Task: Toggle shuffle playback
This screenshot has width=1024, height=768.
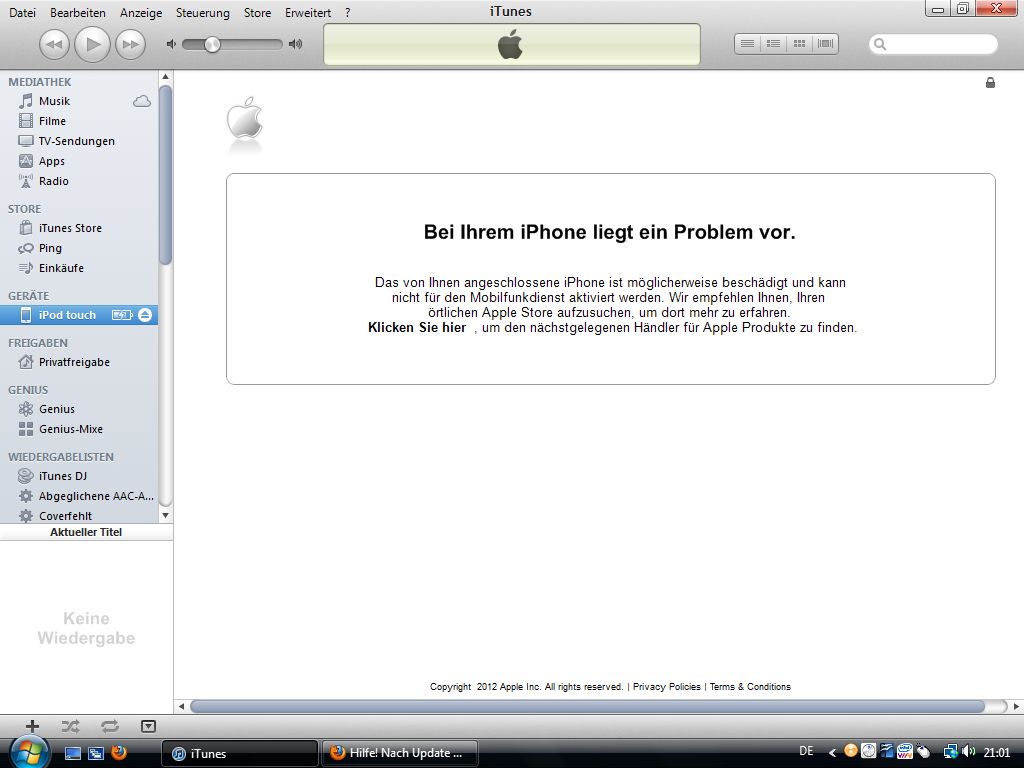Action: [x=71, y=726]
